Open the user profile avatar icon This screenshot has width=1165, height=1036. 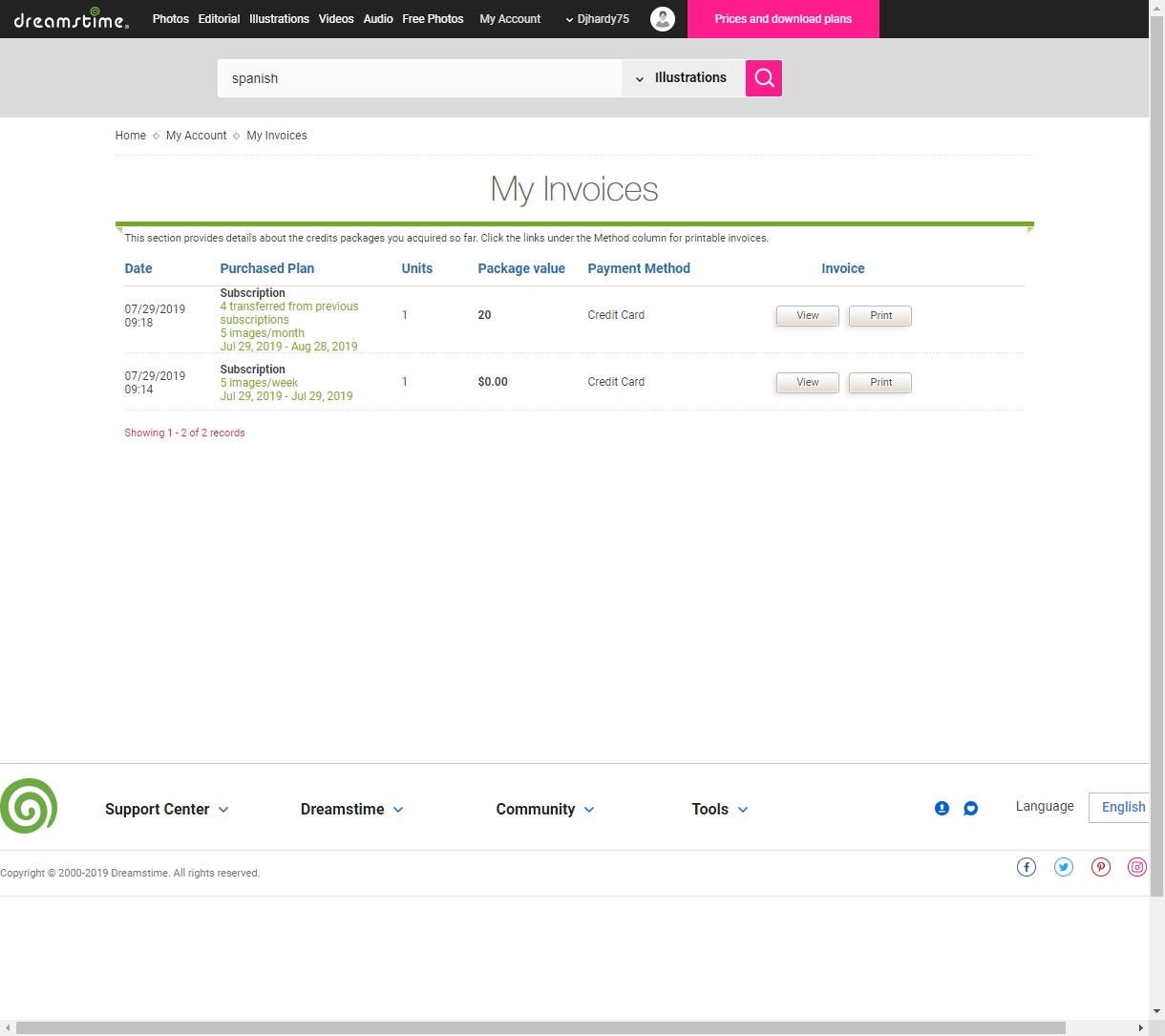(x=663, y=19)
